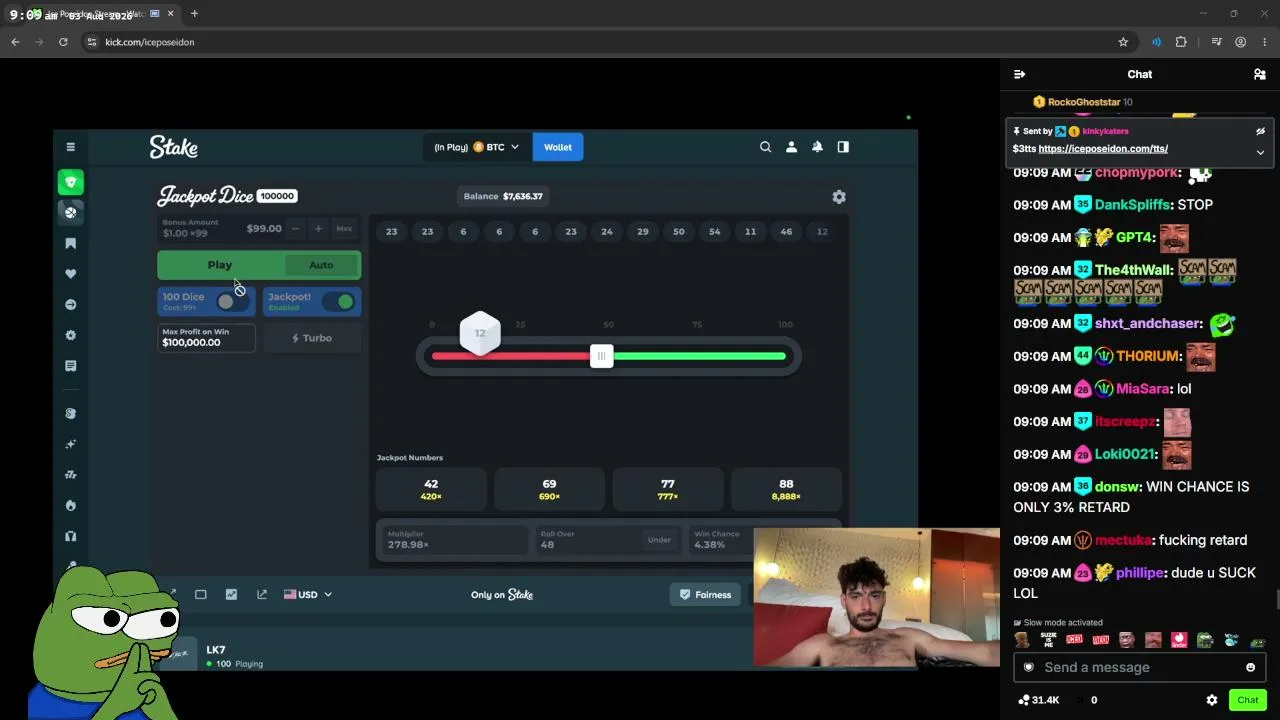Click the receipt list icon in Stake sidebar
Image resolution: width=1280 pixels, height=720 pixels.
[70, 366]
